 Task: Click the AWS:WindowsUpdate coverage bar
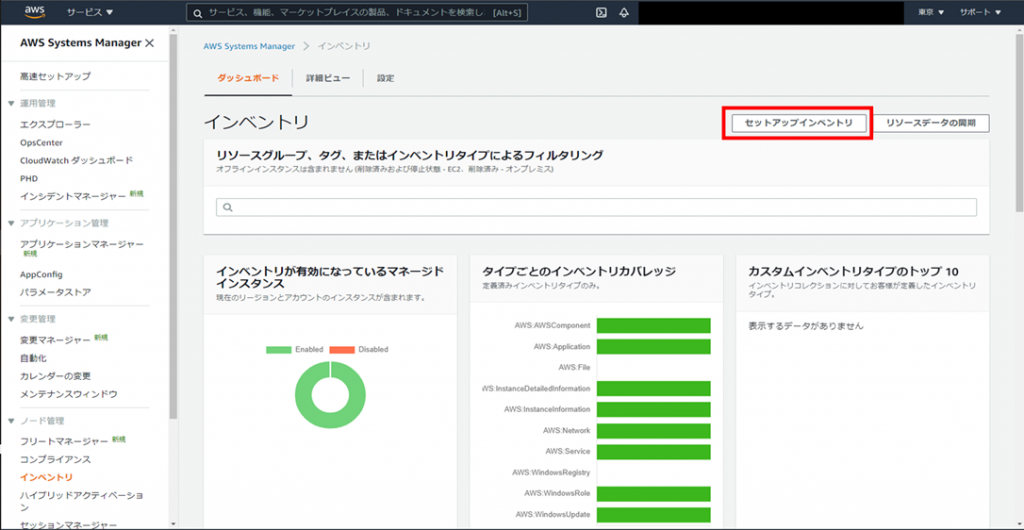[653, 514]
